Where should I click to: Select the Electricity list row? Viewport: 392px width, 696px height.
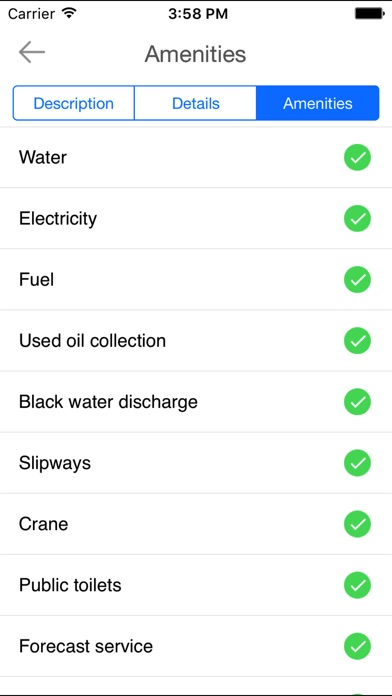196,218
